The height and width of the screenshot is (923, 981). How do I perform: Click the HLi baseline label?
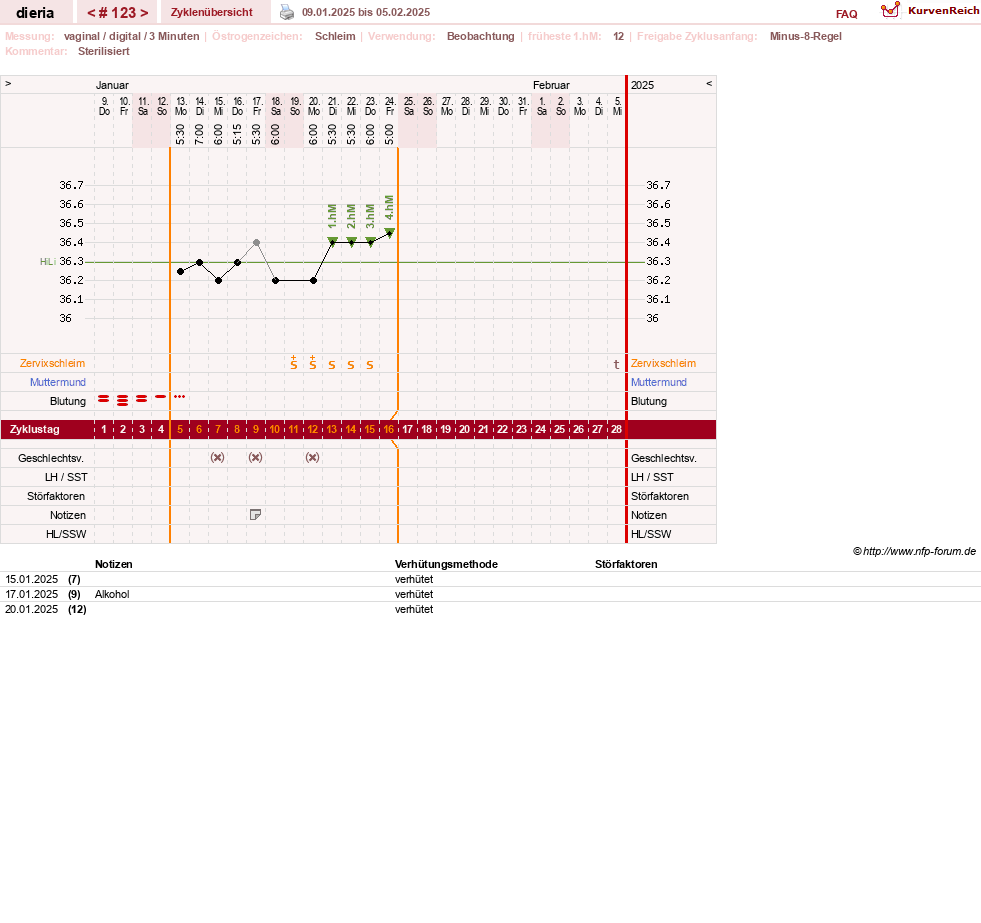[x=48, y=262]
